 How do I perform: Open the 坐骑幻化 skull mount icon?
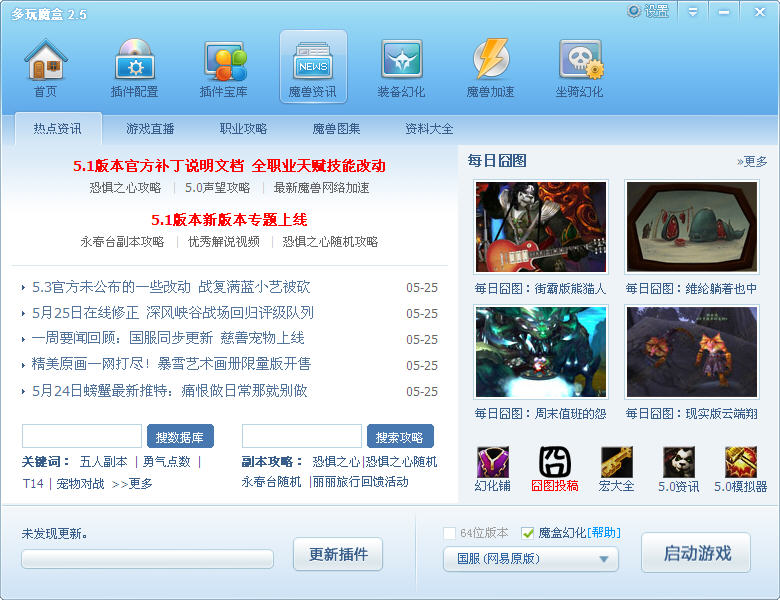point(579,67)
